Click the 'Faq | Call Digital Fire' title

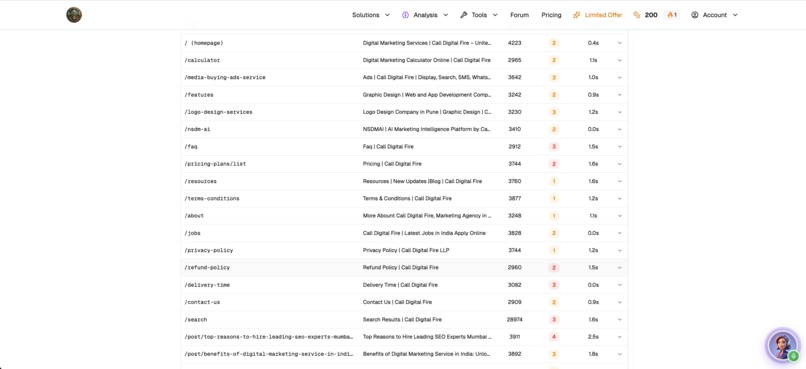tap(388, 147)
